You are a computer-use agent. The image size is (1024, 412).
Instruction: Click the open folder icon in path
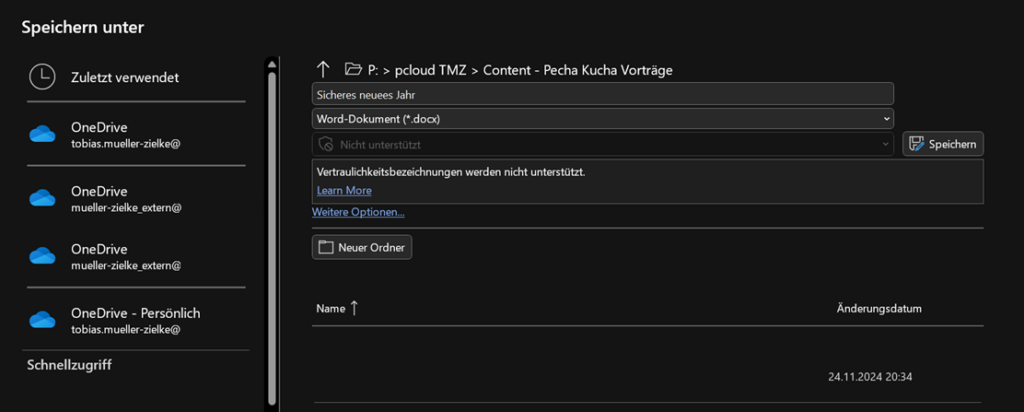pyautogui.click(x=353, y=69)
